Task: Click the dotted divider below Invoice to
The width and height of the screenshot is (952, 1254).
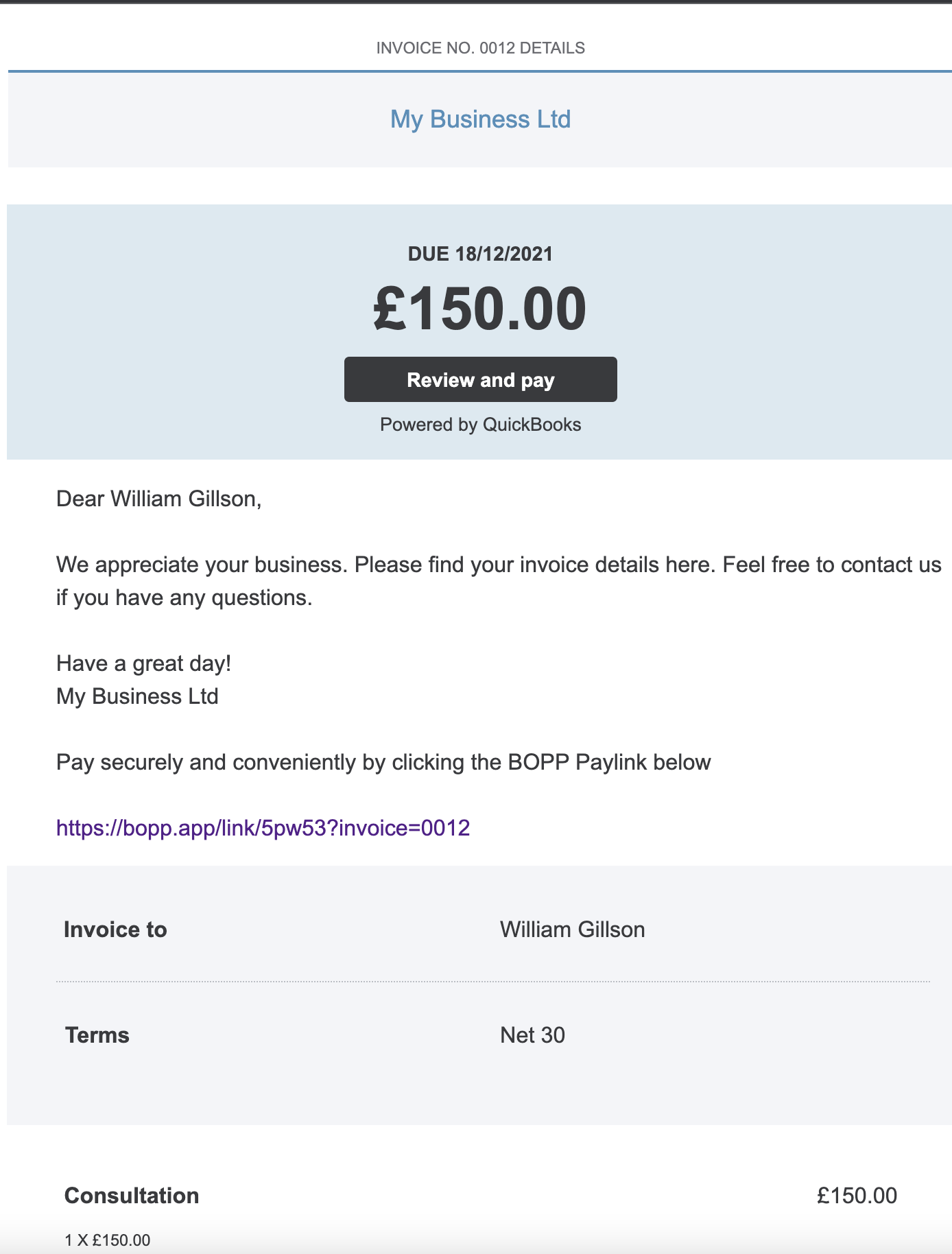Action: pyautogui.click(x=493, y=982)
